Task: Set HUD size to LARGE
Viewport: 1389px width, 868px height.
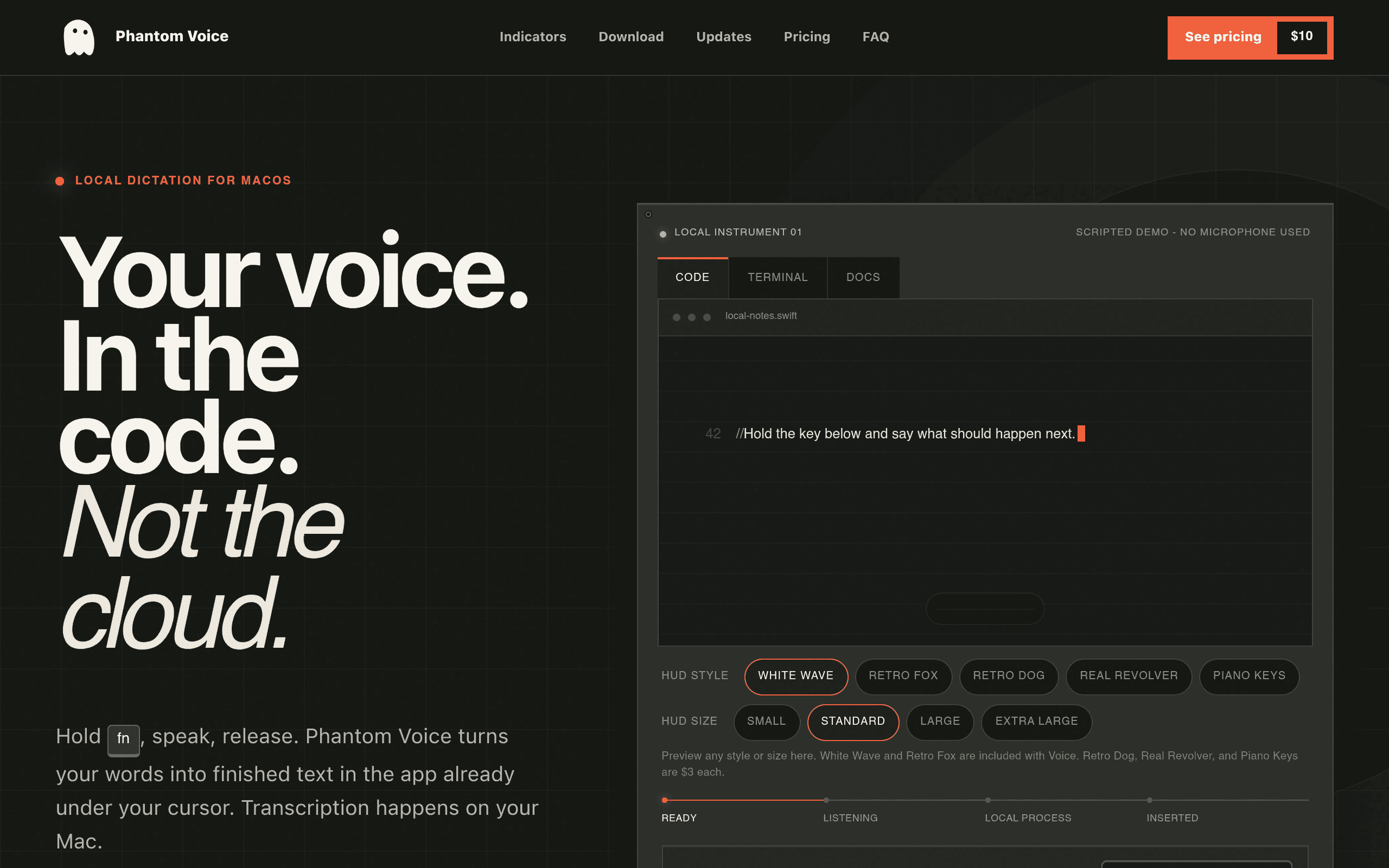Action: coord(940,722)
